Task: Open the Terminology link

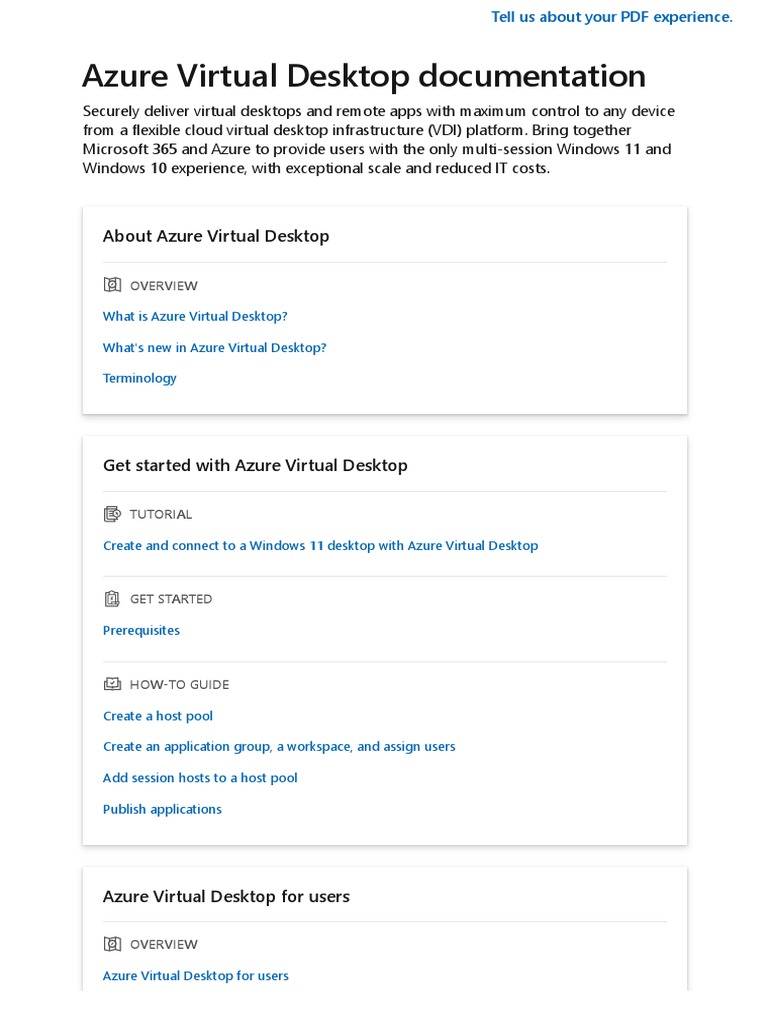Action: click(139, 378)
